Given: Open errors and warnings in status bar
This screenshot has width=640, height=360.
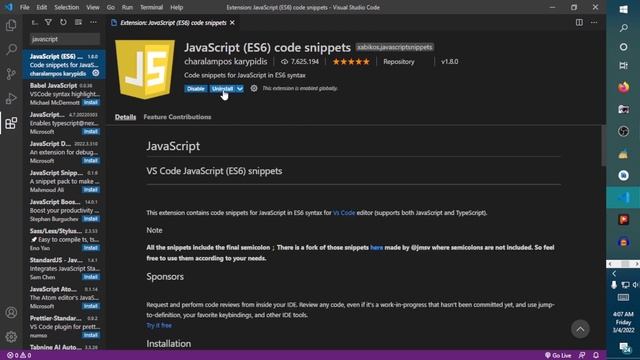Looking at the screenshot, I should (x=19, y=356).
